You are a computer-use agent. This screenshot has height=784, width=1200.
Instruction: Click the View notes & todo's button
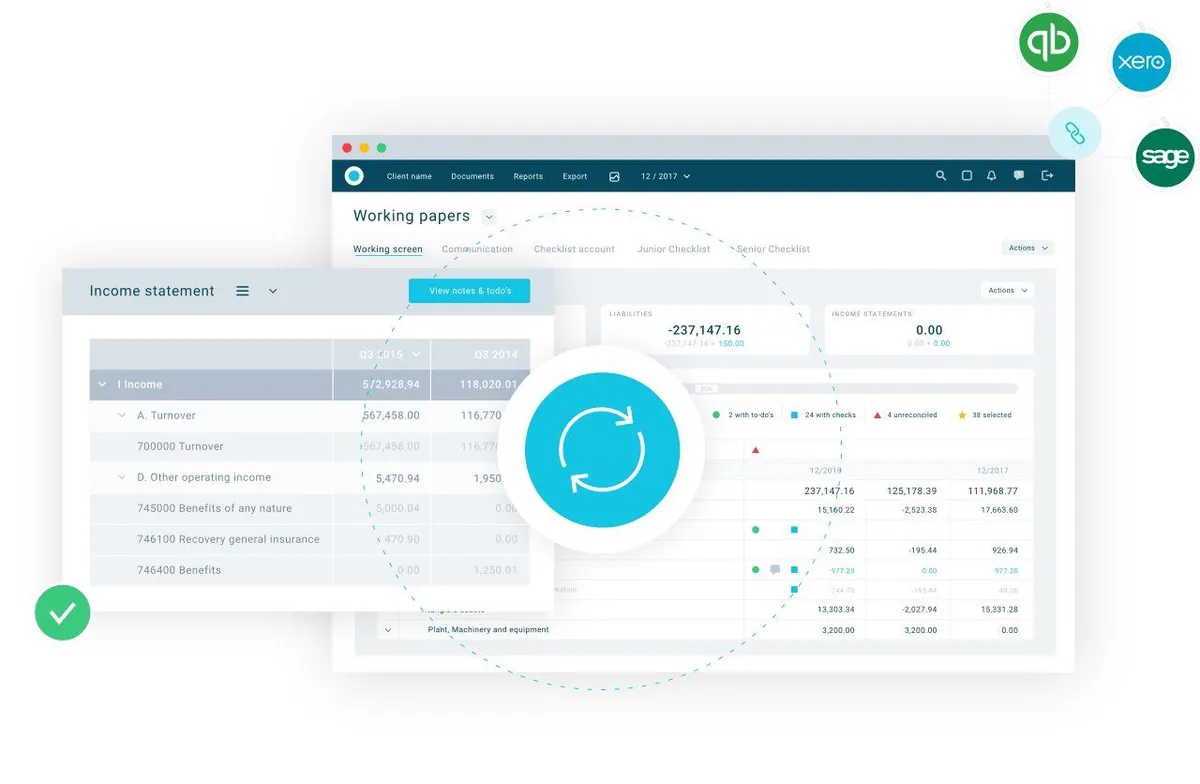coord(470,291)
